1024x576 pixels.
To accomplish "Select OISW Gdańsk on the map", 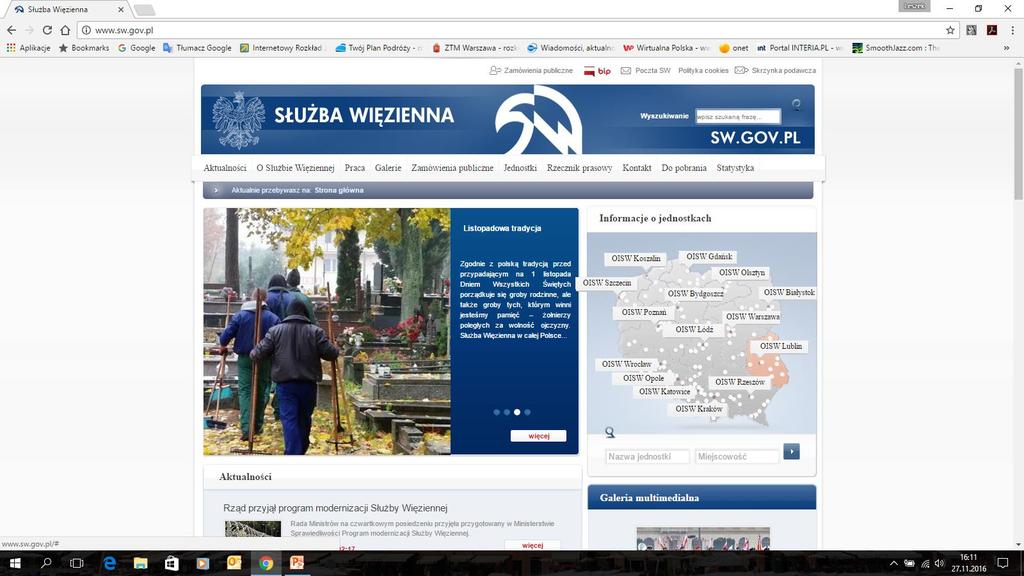I will [x=709, y=257].
